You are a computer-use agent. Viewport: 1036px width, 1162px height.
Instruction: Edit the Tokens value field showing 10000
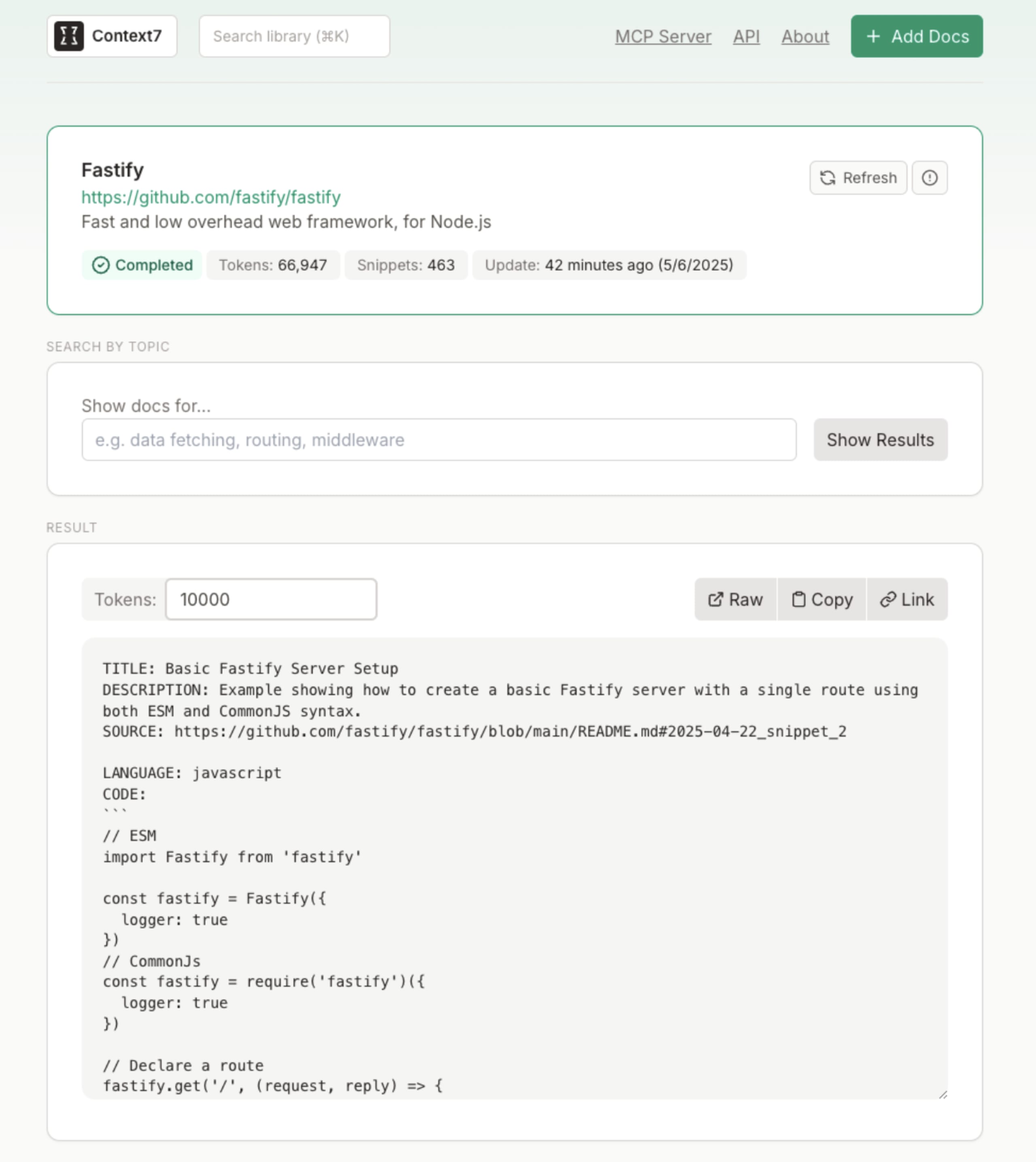pos(271,599)
